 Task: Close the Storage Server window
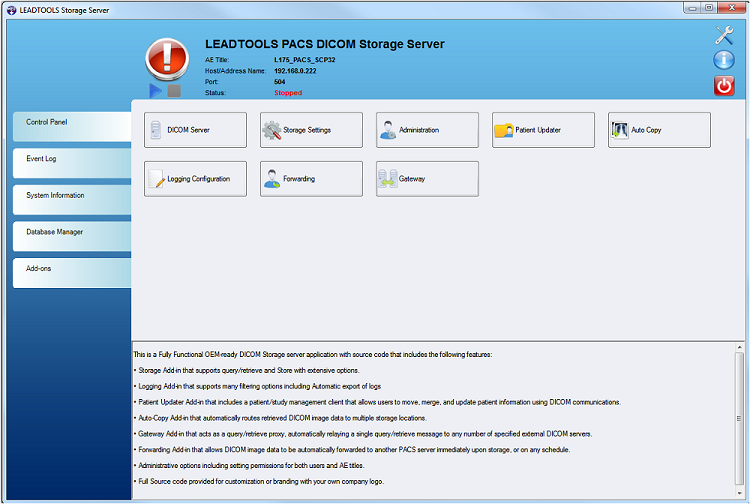point(731,8)
